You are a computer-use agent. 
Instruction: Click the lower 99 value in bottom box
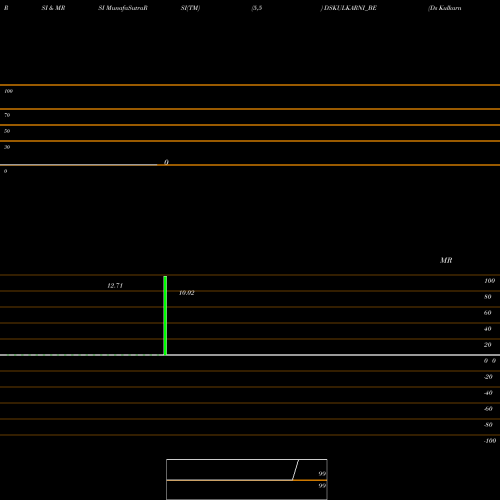pyautogui.click(x=322, y=486)
